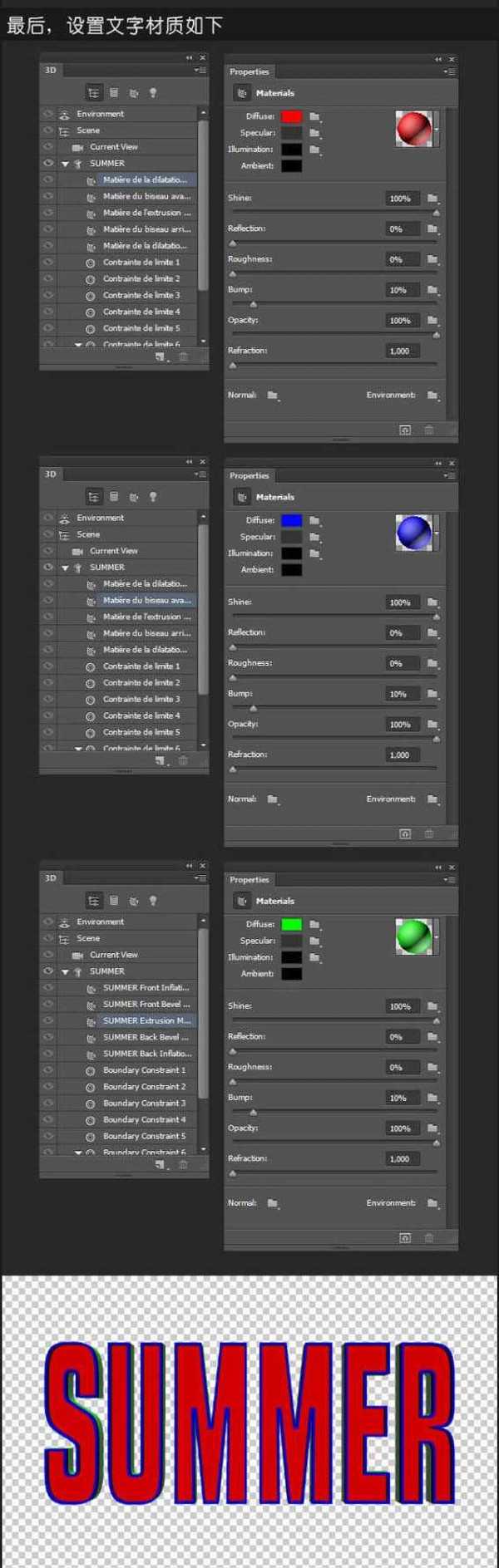
Task: Click constraint icon beside Boundary Constraint 2
Action: coord(91,1087)
